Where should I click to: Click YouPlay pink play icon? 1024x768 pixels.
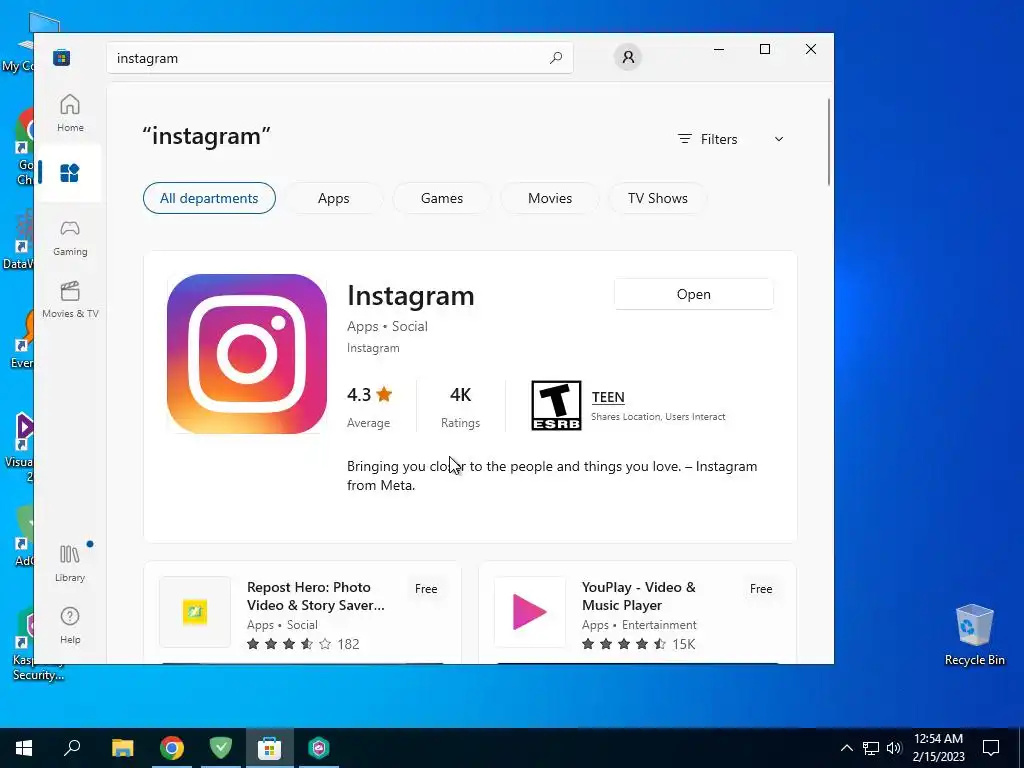point(530,612)
